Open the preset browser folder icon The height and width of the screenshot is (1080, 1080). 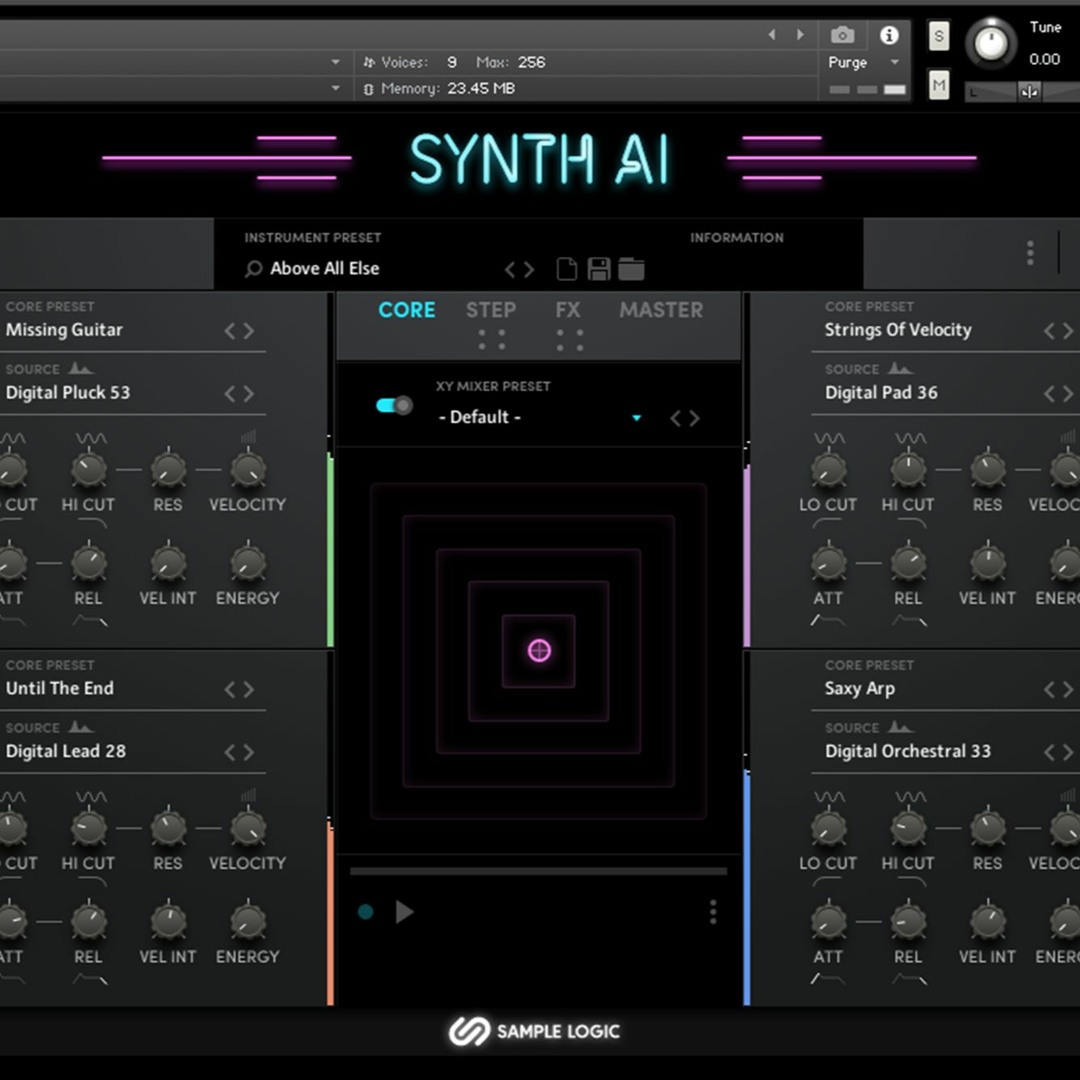point(633,268)
